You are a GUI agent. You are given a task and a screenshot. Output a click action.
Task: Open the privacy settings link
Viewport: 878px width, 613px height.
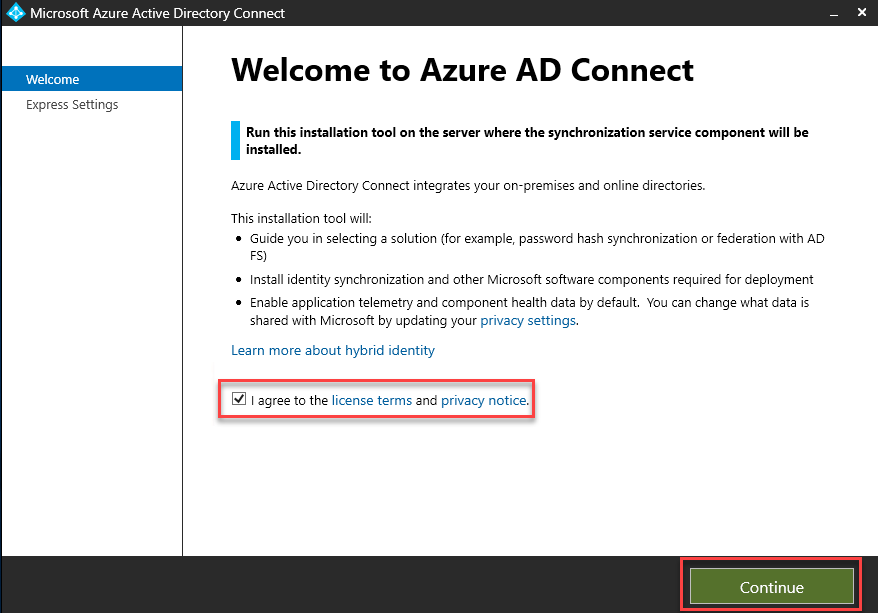pos(527,320)
